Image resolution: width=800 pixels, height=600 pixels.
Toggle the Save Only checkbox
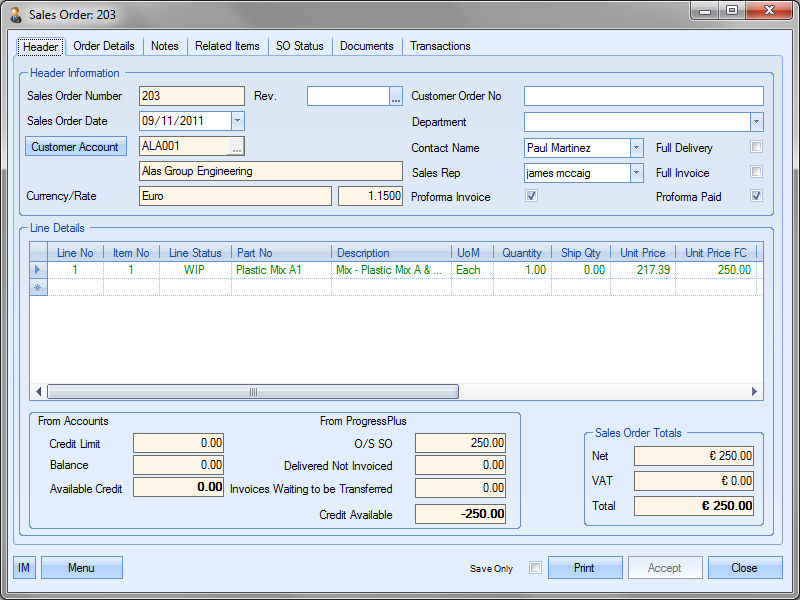pos(535,568)
